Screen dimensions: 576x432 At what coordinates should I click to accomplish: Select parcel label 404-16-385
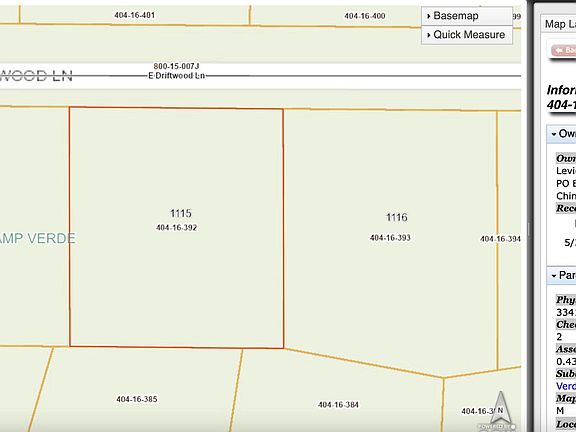click(137, 399)
